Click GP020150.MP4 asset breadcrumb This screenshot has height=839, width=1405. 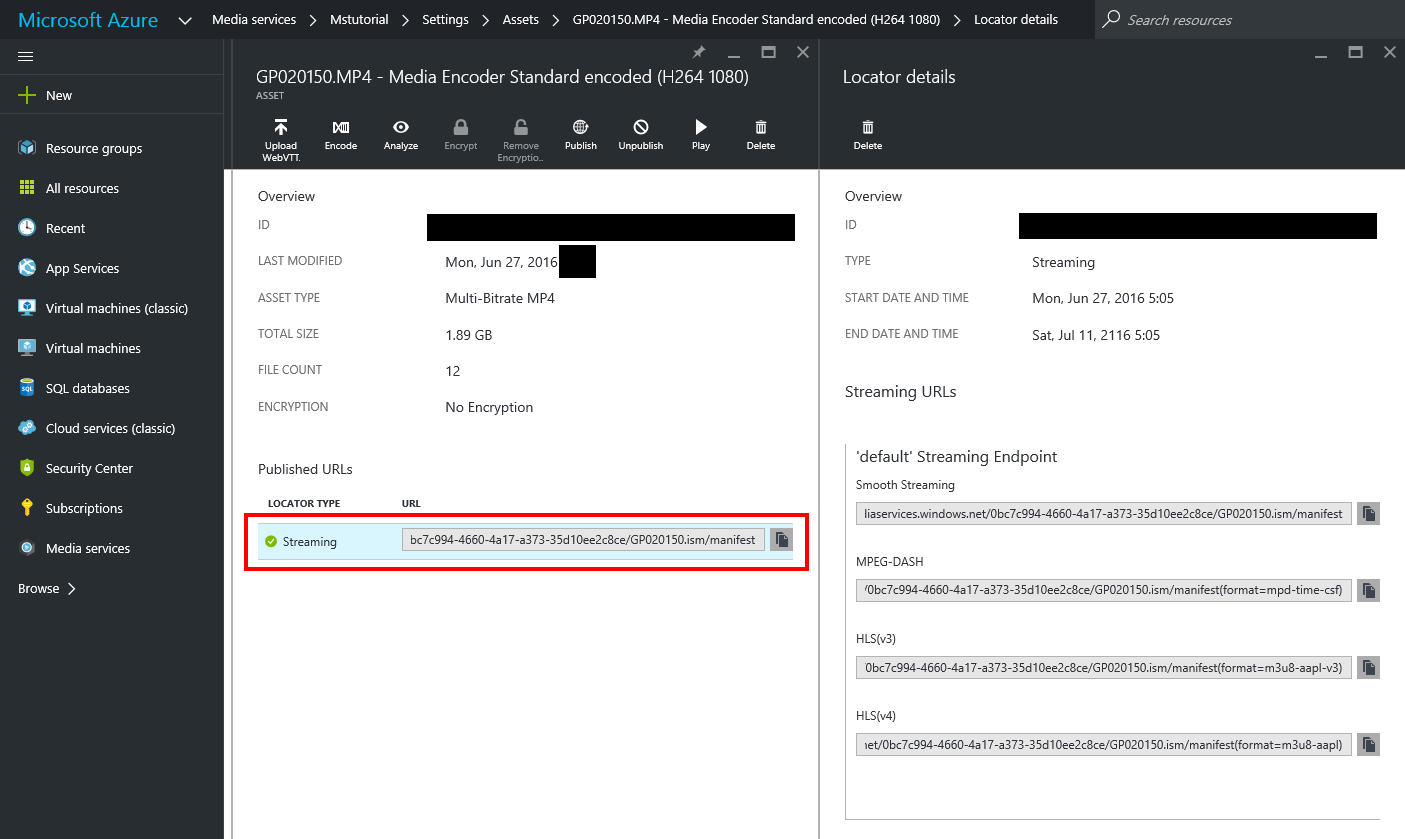click(x=756, y=19)
